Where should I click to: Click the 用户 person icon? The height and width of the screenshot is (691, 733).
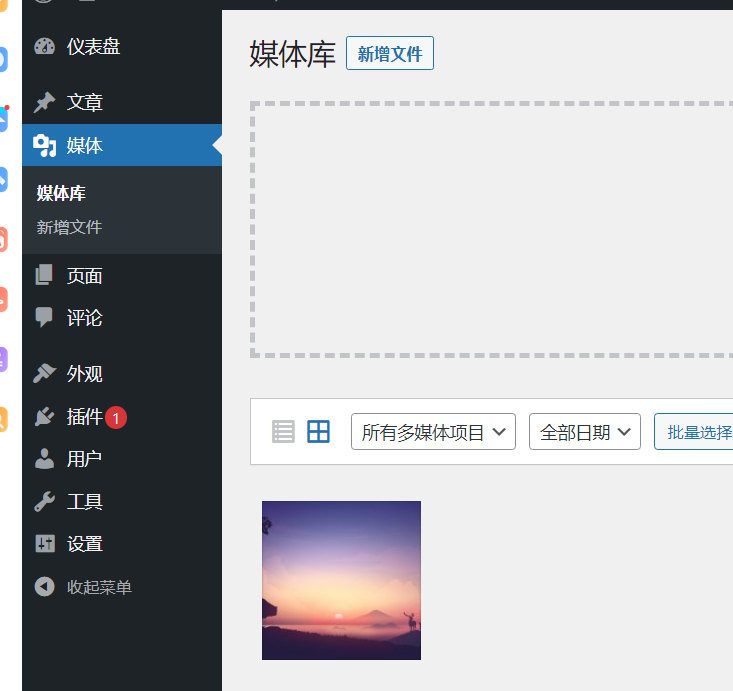pos(44,459)
